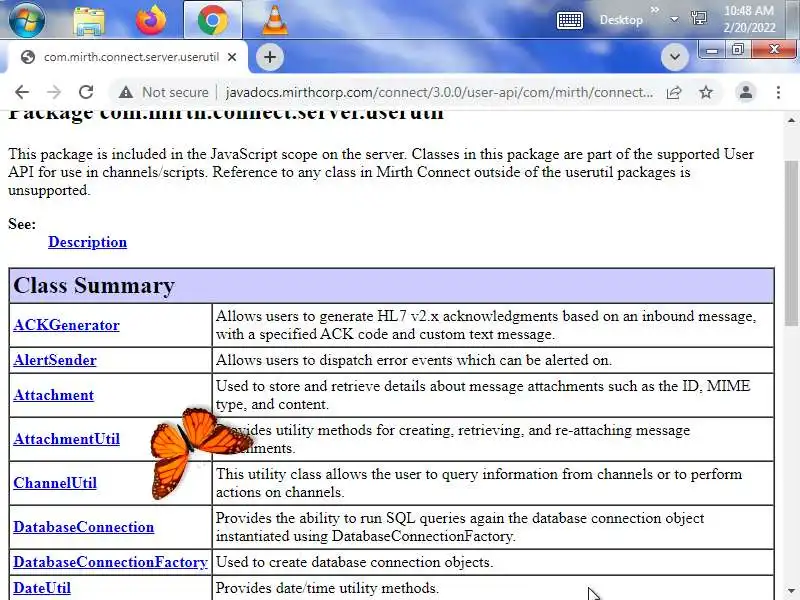800x600 pixels.
Task: Click 'Allows users to dispatch error events' text
Action: click(414, 360)
